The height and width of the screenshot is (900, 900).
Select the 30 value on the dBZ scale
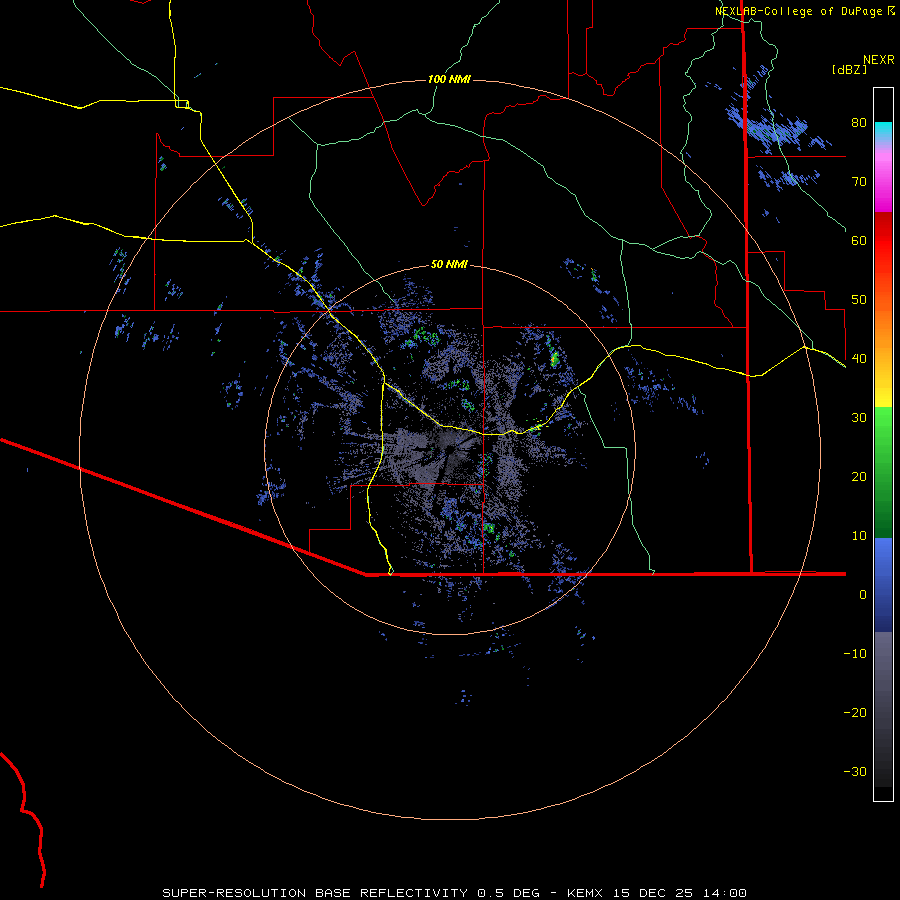coord(859,417)
